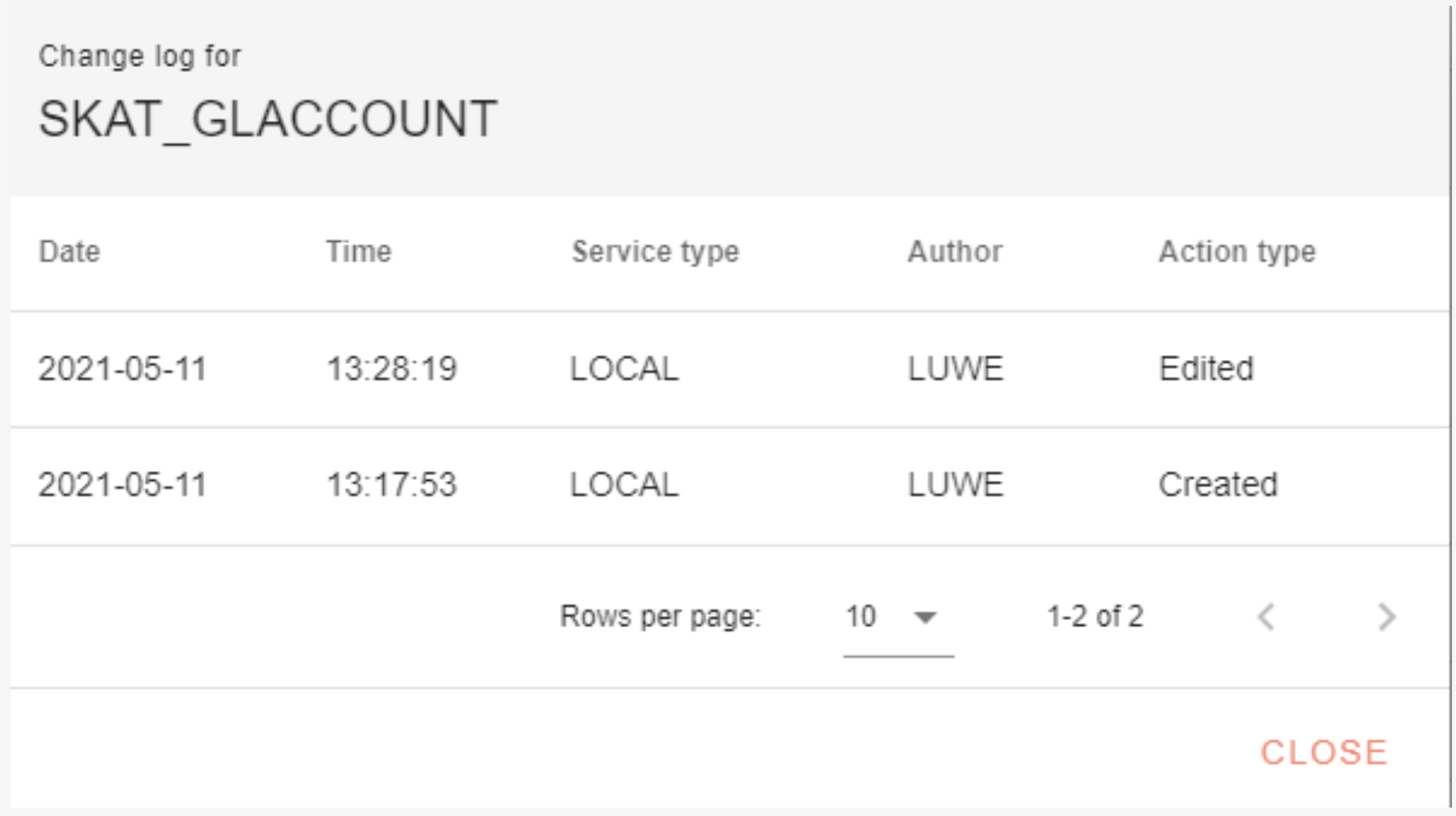Select the Created action type cell
This screenshot has height=816, width=1456.
[x=1218, y=484]
